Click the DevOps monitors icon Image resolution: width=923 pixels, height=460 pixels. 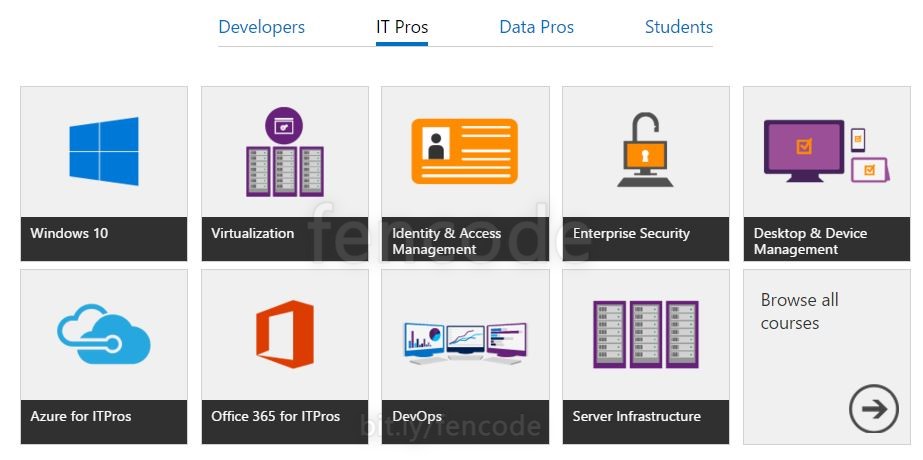point(465,342)
